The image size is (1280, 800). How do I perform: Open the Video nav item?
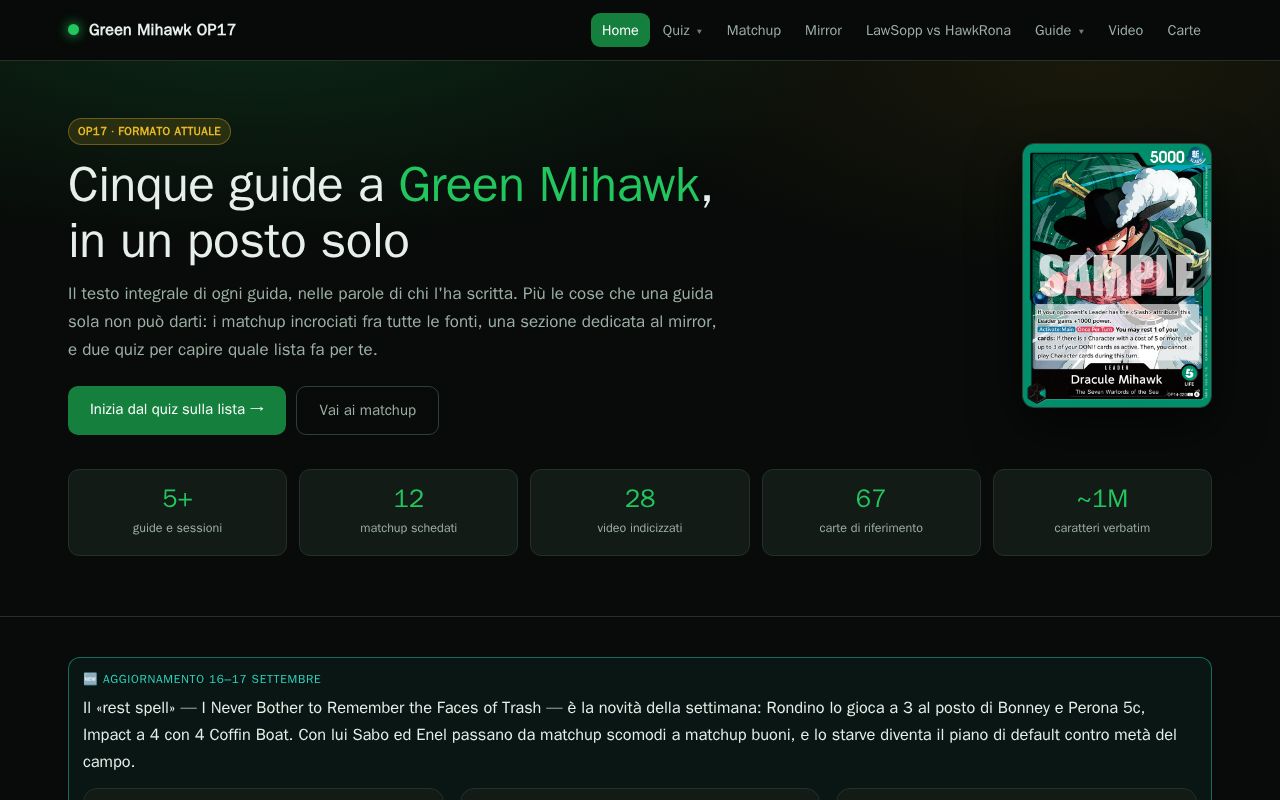1125,30
